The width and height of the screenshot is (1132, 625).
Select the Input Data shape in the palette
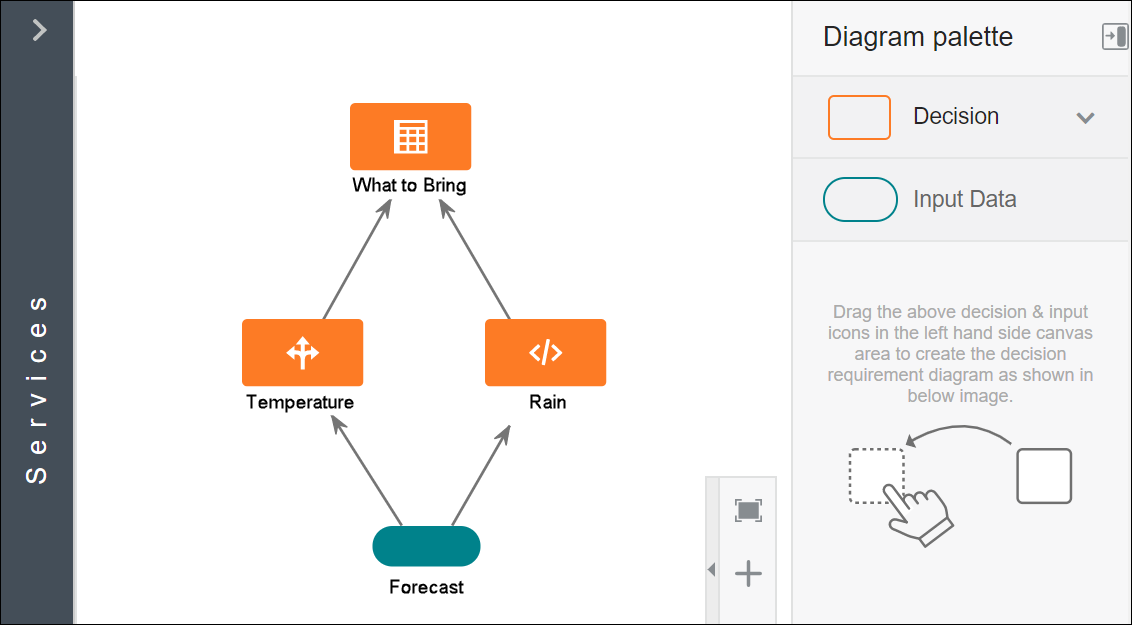tap(860, 199)
